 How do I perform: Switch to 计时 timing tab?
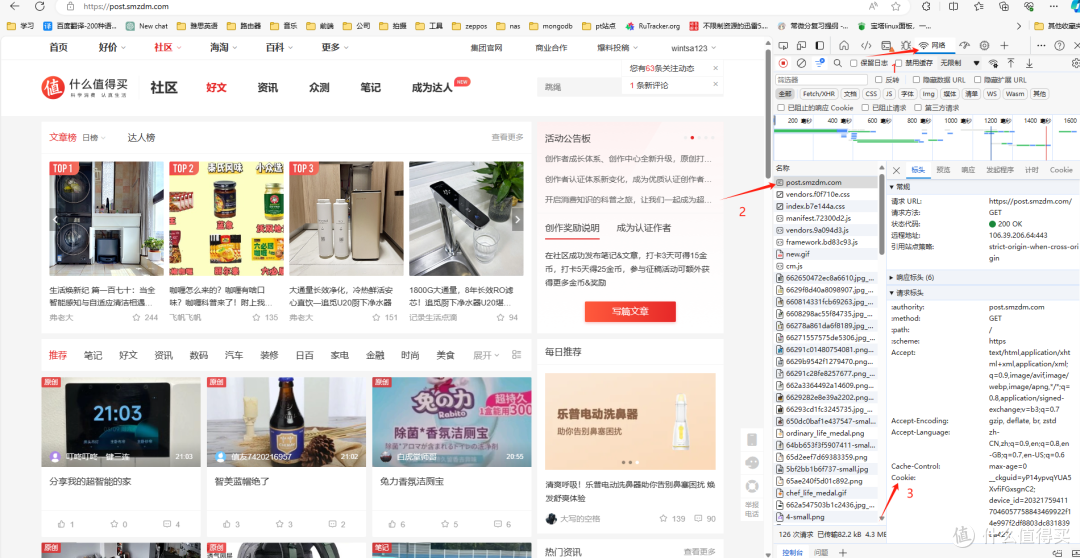click(x=1031, y=169)
